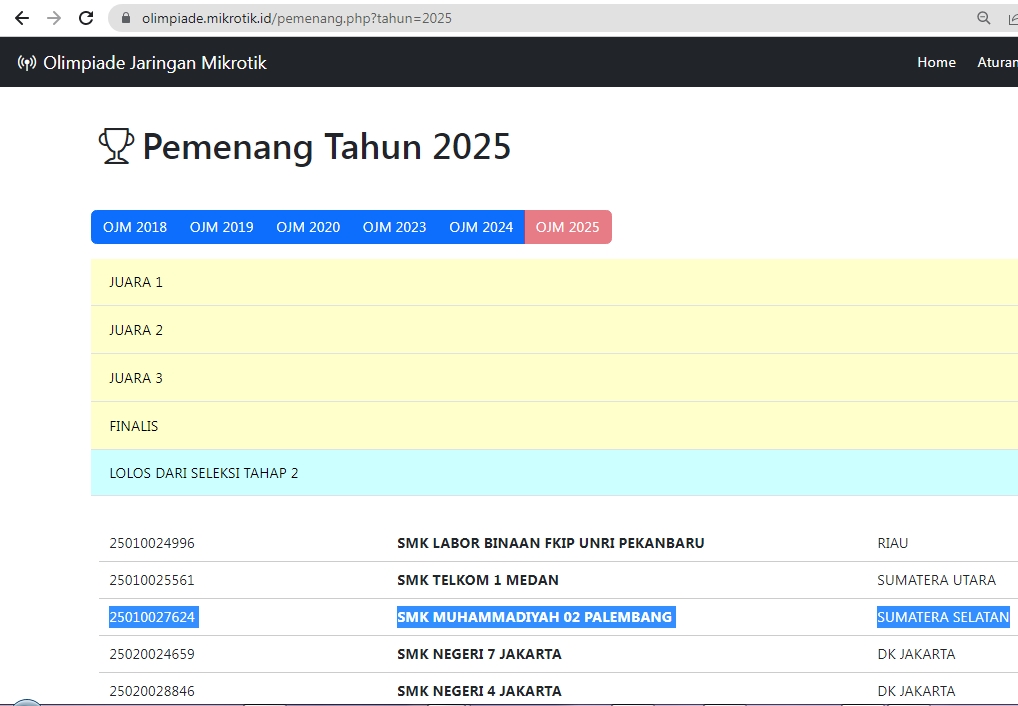Expand the JUARA 1 section
This screenshot has height=706, width=1018.
(136, 282)
